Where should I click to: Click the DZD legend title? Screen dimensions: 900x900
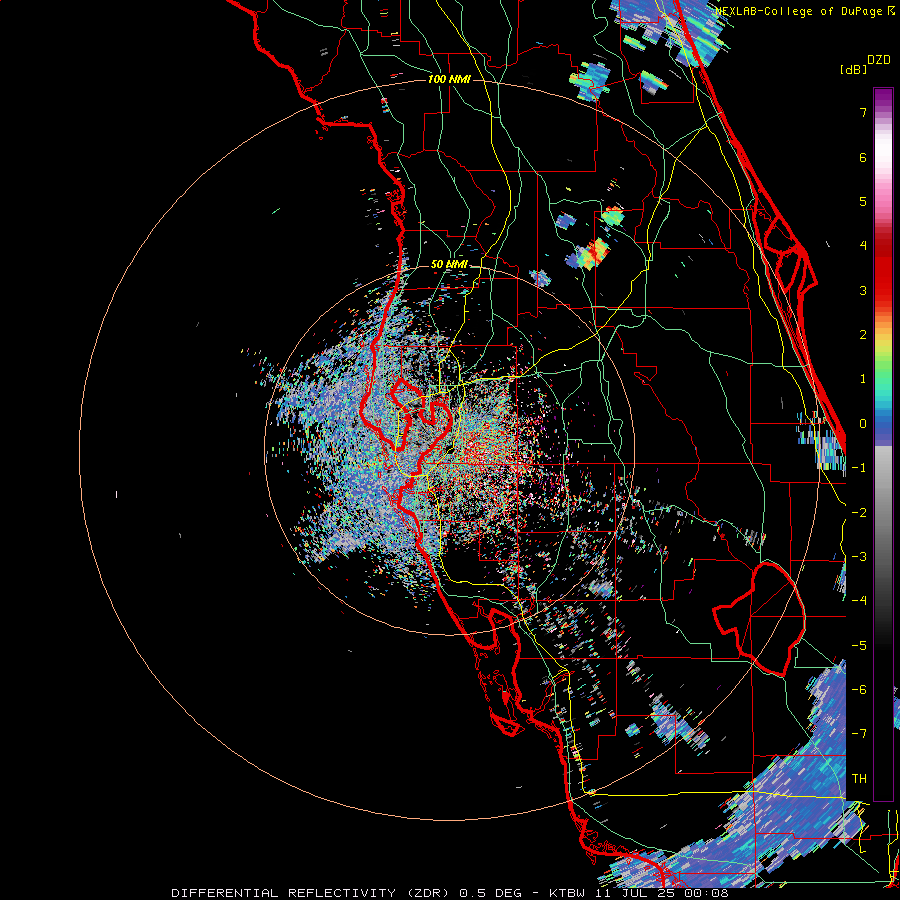(879, 60)
